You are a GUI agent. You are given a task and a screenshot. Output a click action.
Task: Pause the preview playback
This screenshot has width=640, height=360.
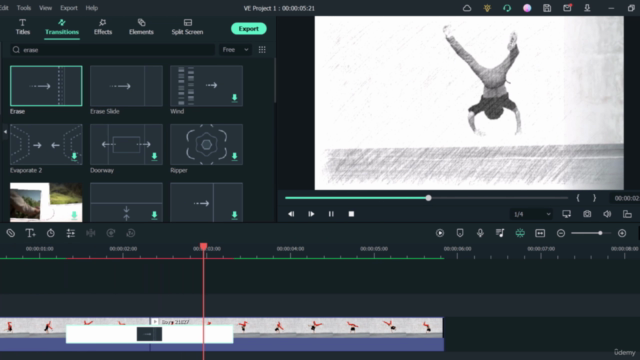tap(331, 214)
